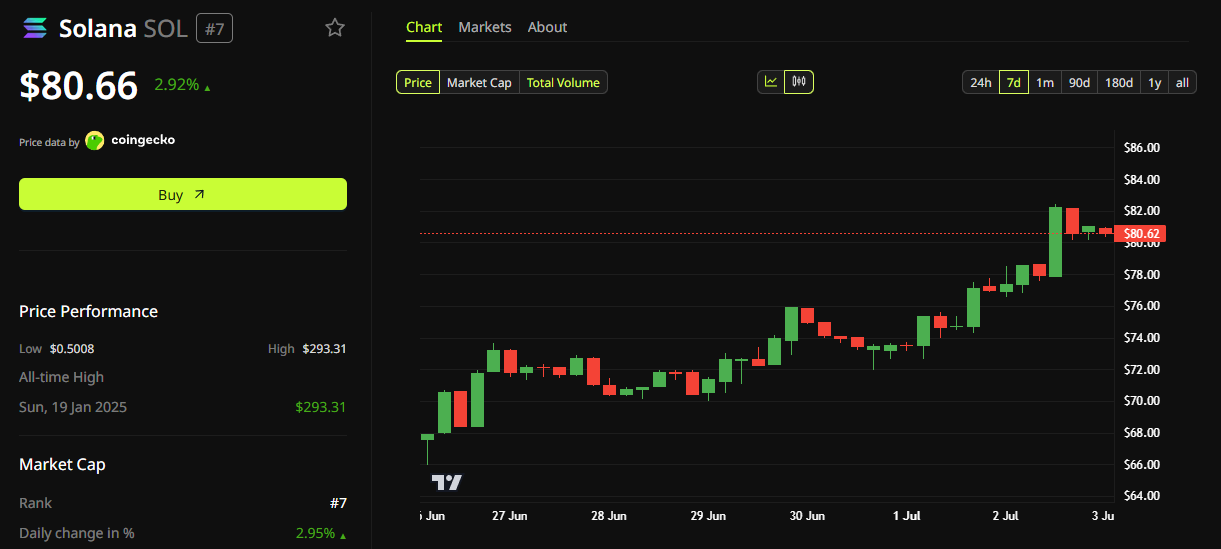Image resolution: width=1221 pixels, height=549 pixels.
Task: Click the $70.00 price axis label
Action: (1142, 401)
